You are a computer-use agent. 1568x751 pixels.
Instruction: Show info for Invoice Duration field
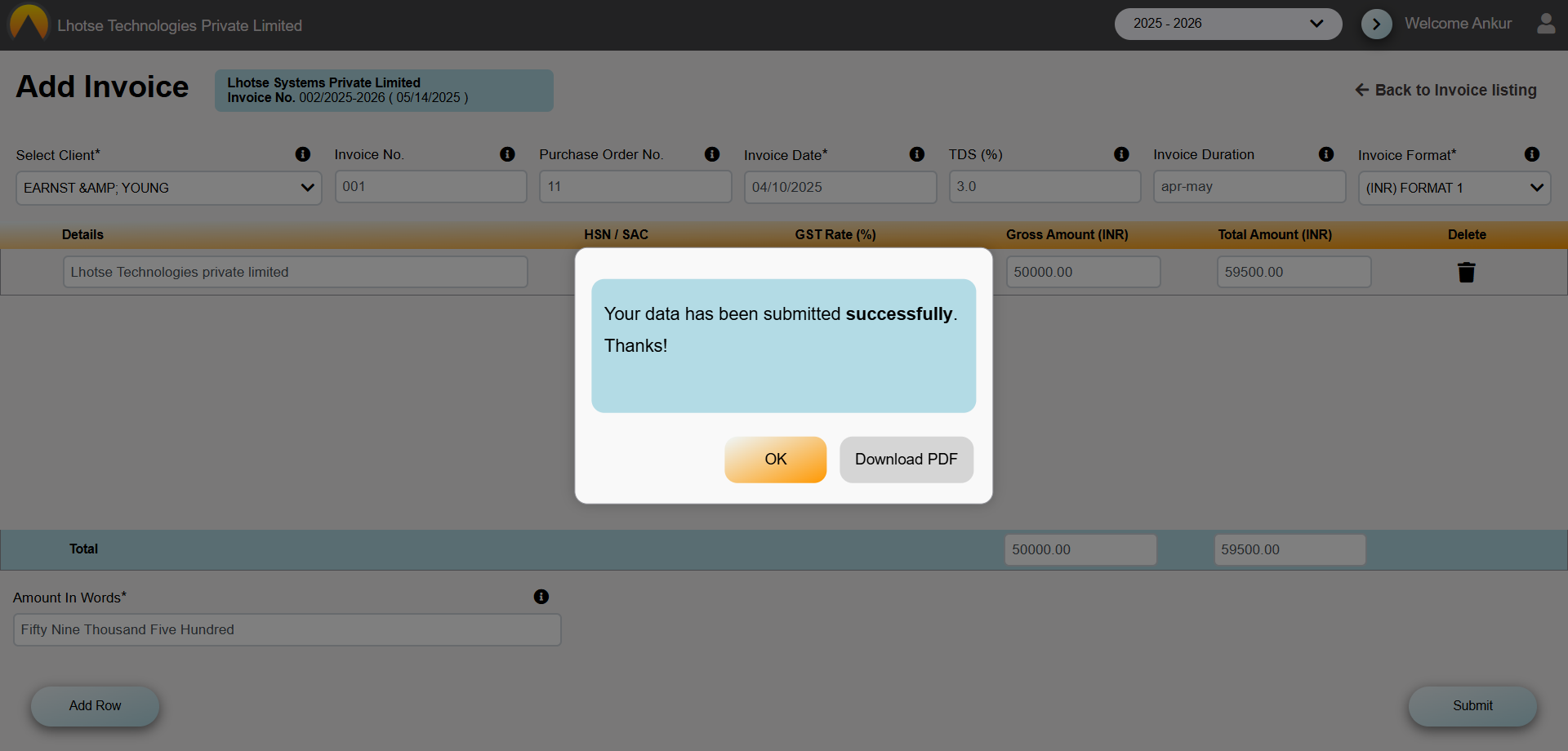1326,154
